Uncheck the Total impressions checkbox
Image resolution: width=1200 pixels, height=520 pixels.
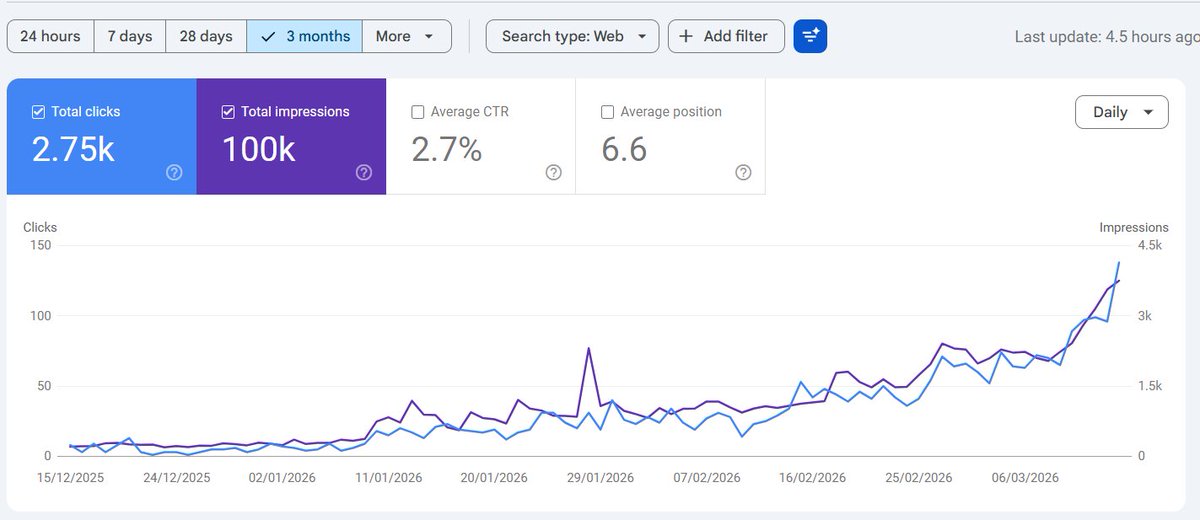coord(228,112)
